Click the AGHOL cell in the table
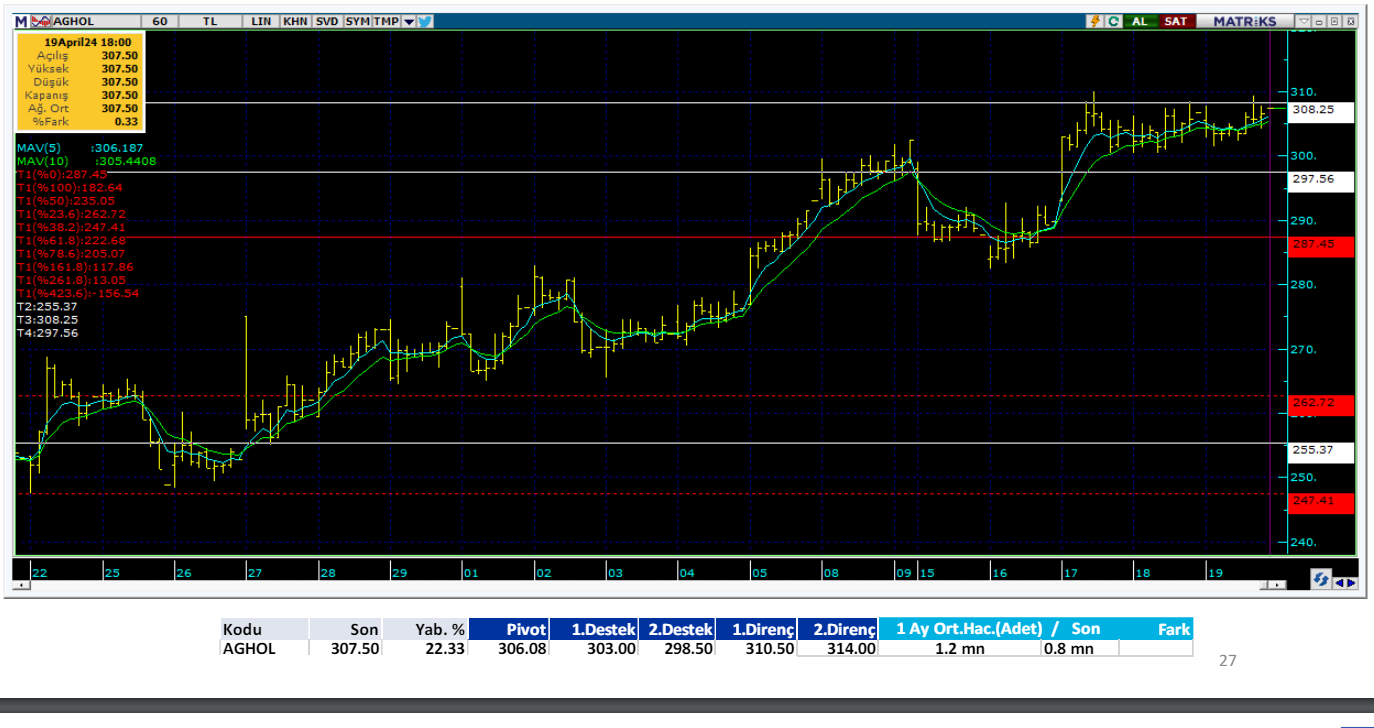1374x728 pixels. point(264,648)
